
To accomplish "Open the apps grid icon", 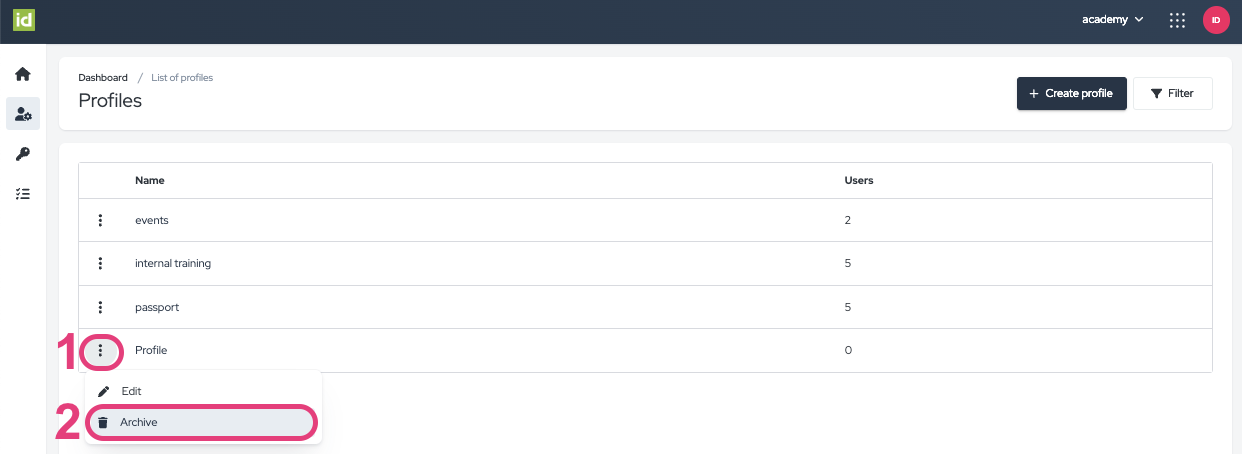I will (x=1177, y=20).
